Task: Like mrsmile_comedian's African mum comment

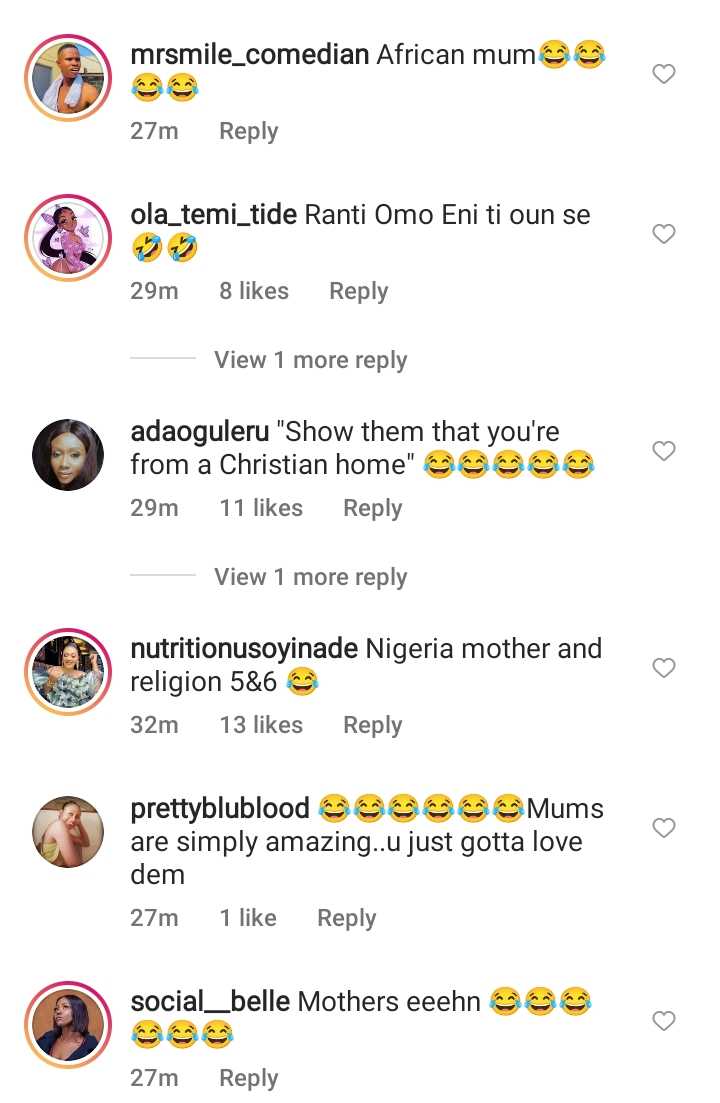Action: (664, 74)
